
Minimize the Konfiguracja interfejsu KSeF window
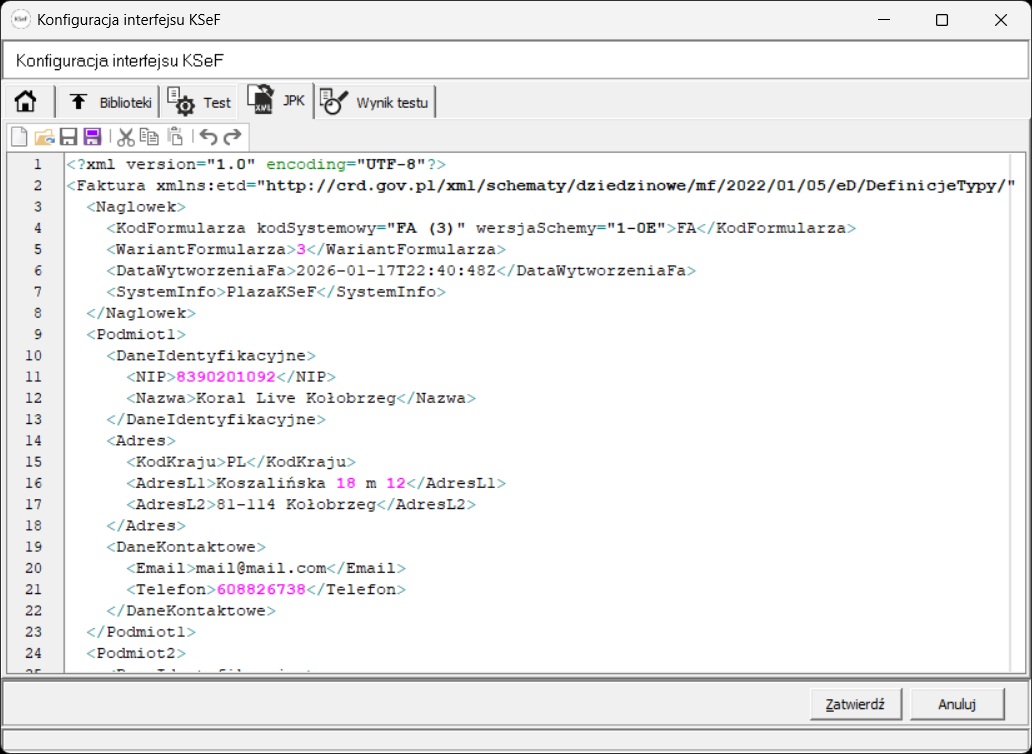pyautogui.click(x=883, y=20)
